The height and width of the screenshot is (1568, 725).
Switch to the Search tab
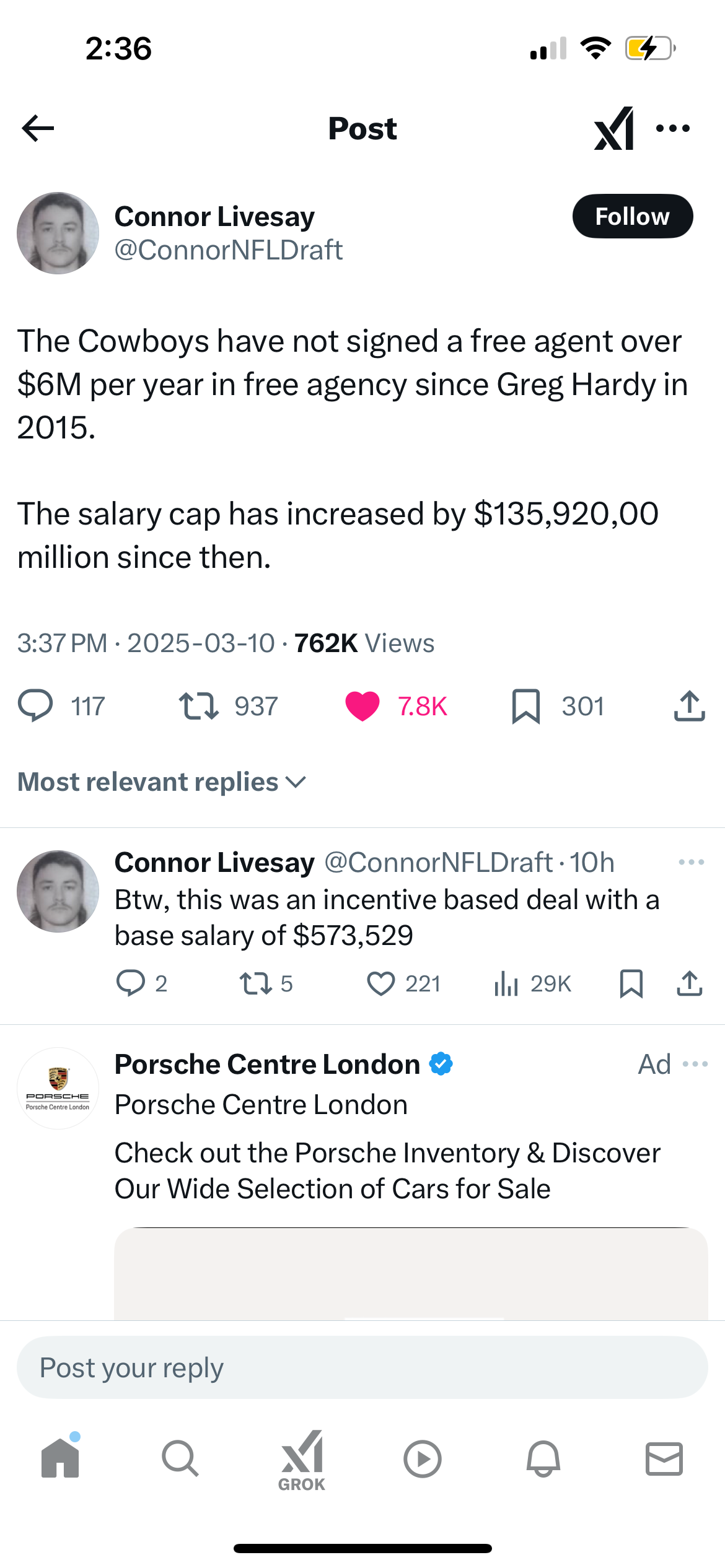pos(180,1458)
